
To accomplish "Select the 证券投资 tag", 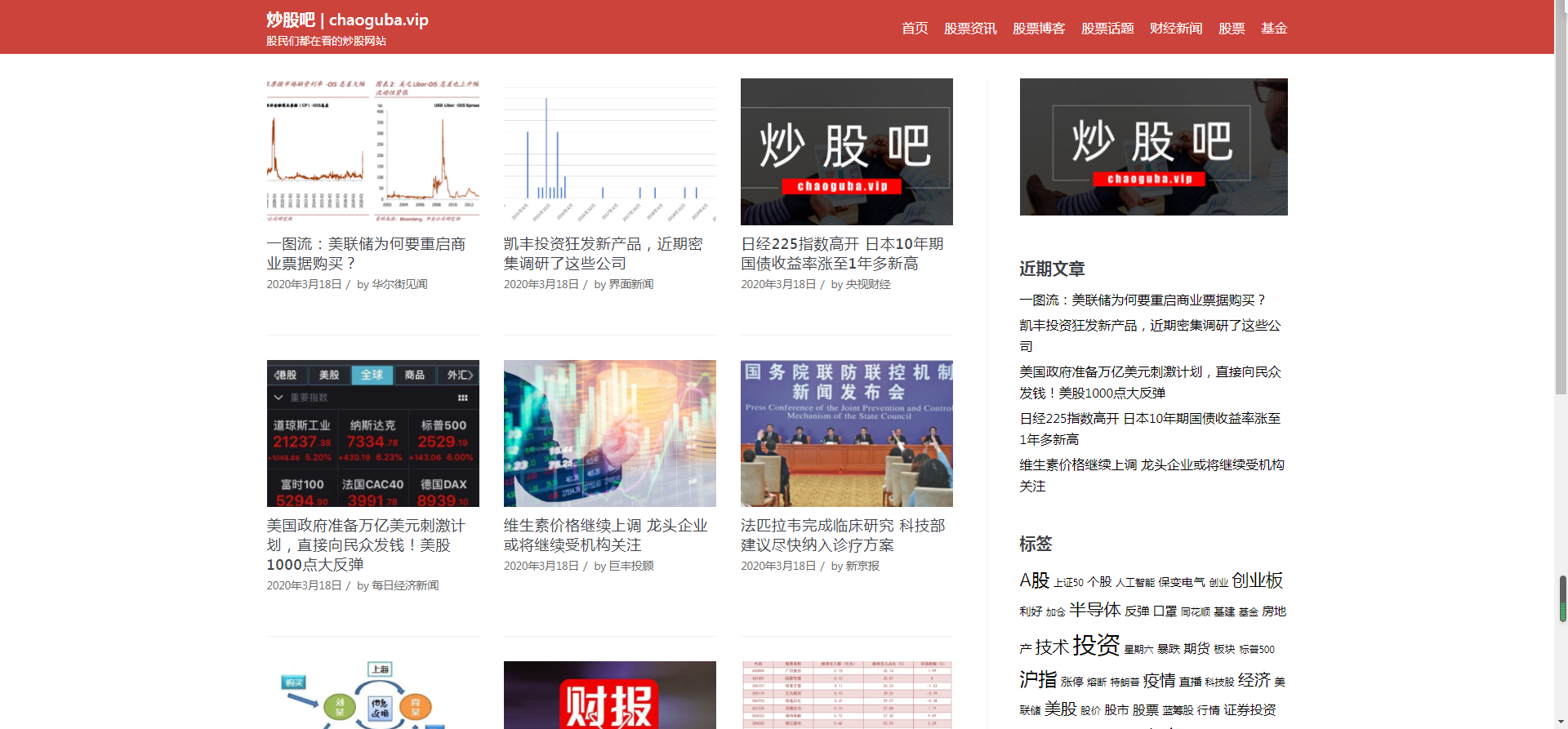I will [1249, 710].
